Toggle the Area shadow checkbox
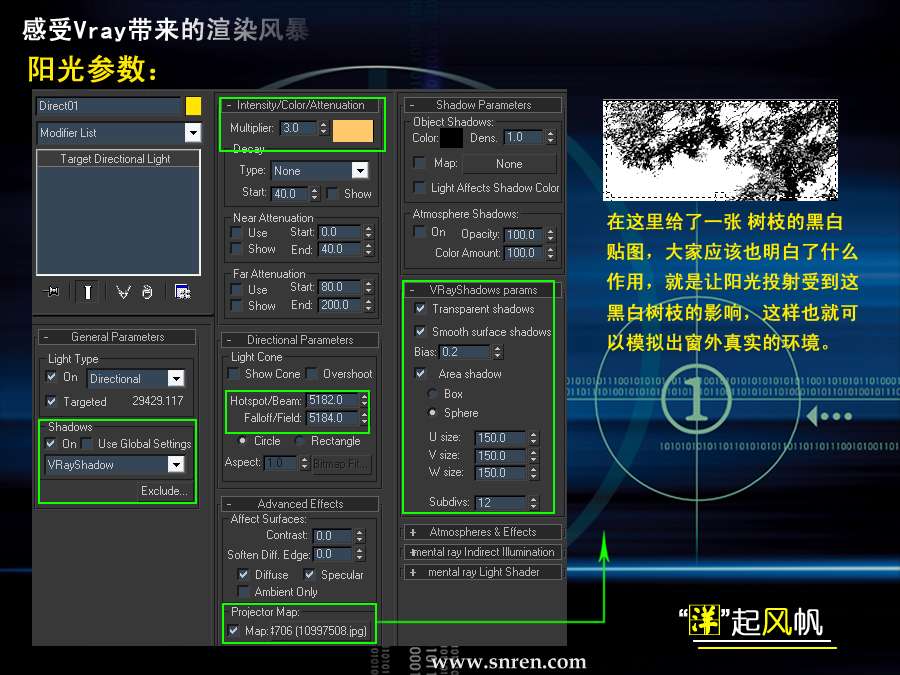This screenshot has height=675, width=900. 420,374
